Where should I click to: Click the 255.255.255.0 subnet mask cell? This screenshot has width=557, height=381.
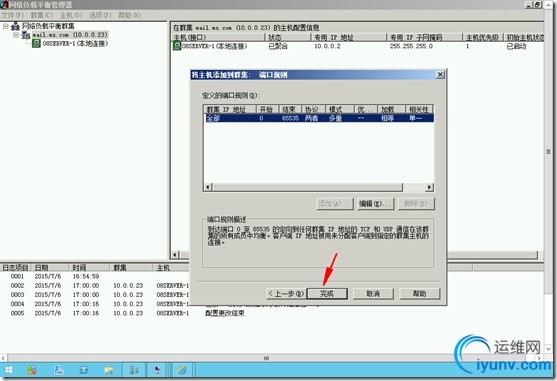tap(411, 46)
